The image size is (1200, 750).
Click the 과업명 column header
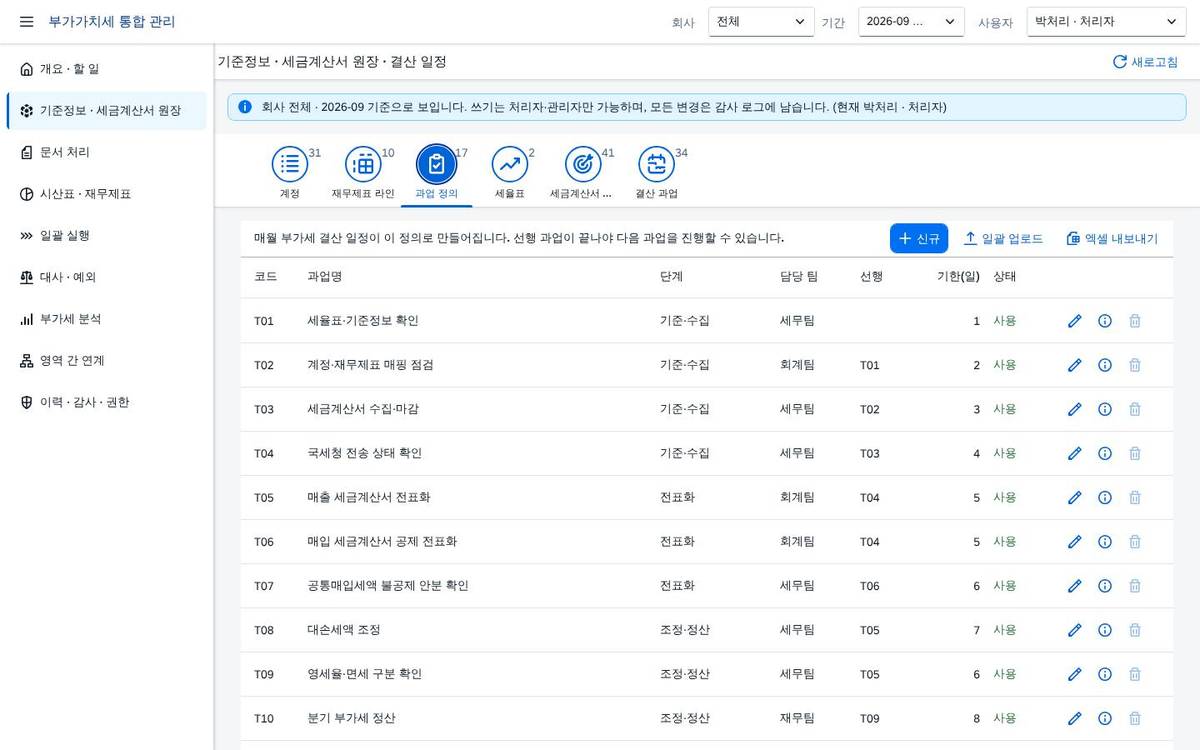(x=324, y=276)
